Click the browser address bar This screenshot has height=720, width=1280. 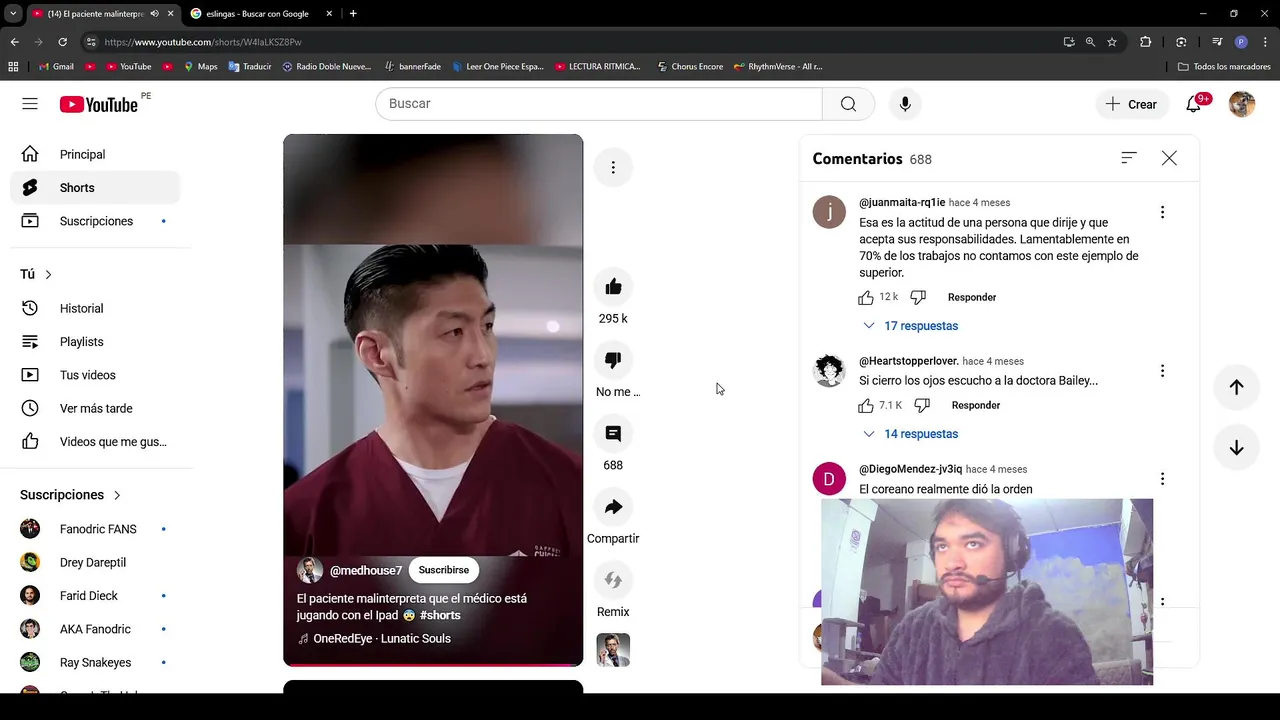pyautogui.click(x=570, y=42)
